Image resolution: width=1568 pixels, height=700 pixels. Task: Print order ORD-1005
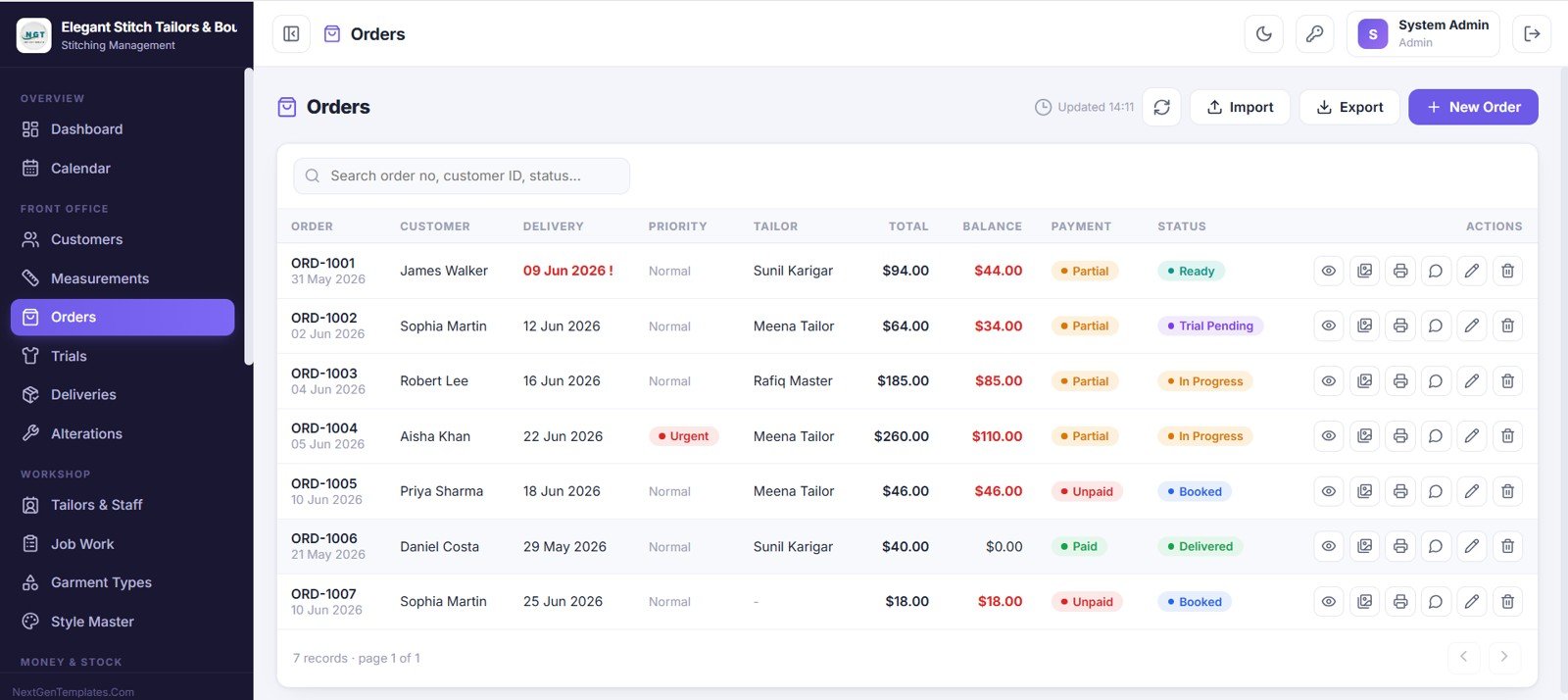1400,491
